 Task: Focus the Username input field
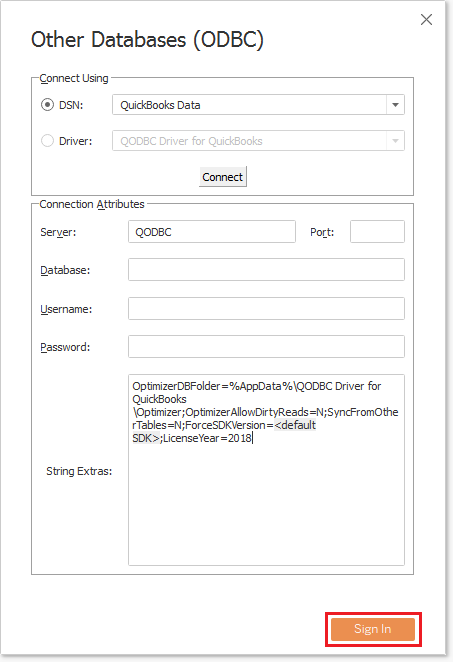[266, 309]
